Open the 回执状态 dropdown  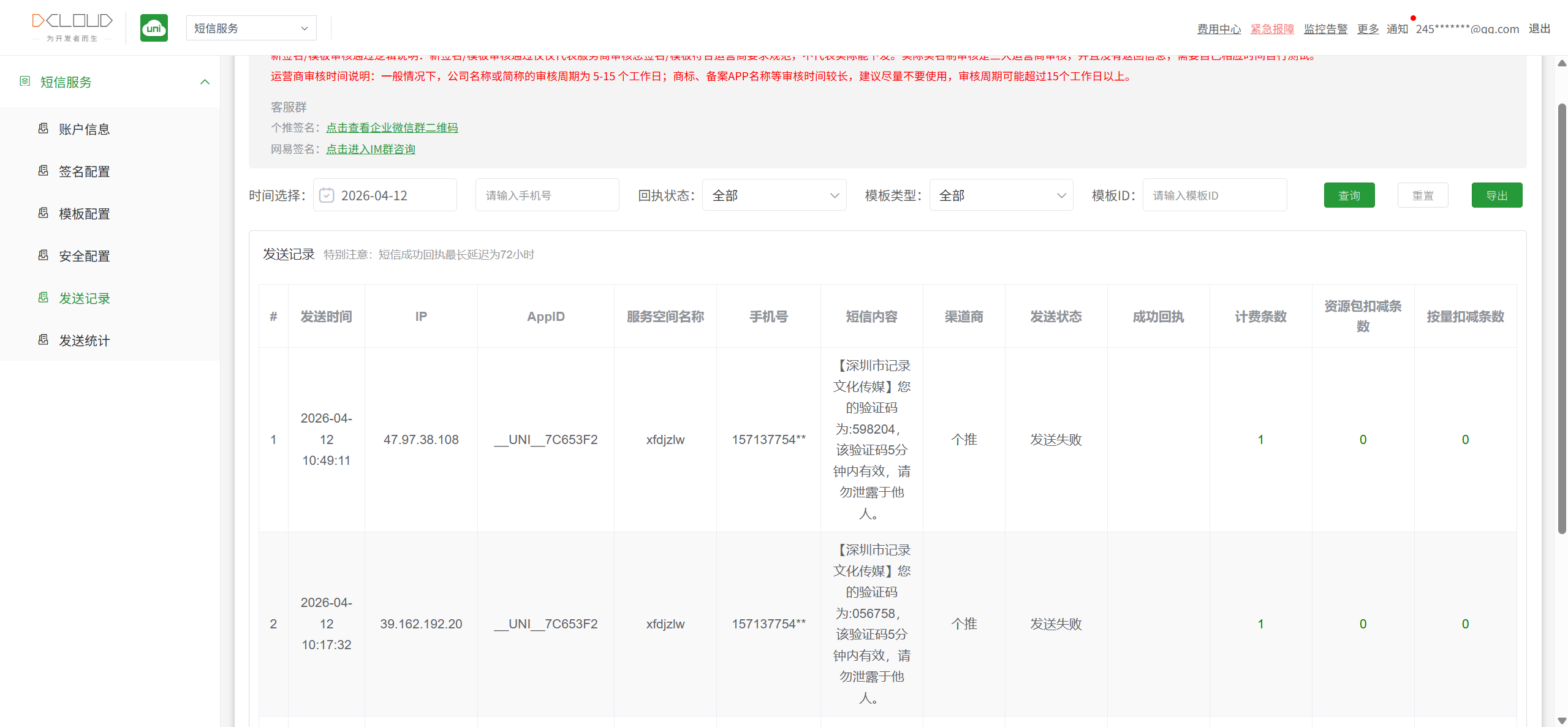774,195
